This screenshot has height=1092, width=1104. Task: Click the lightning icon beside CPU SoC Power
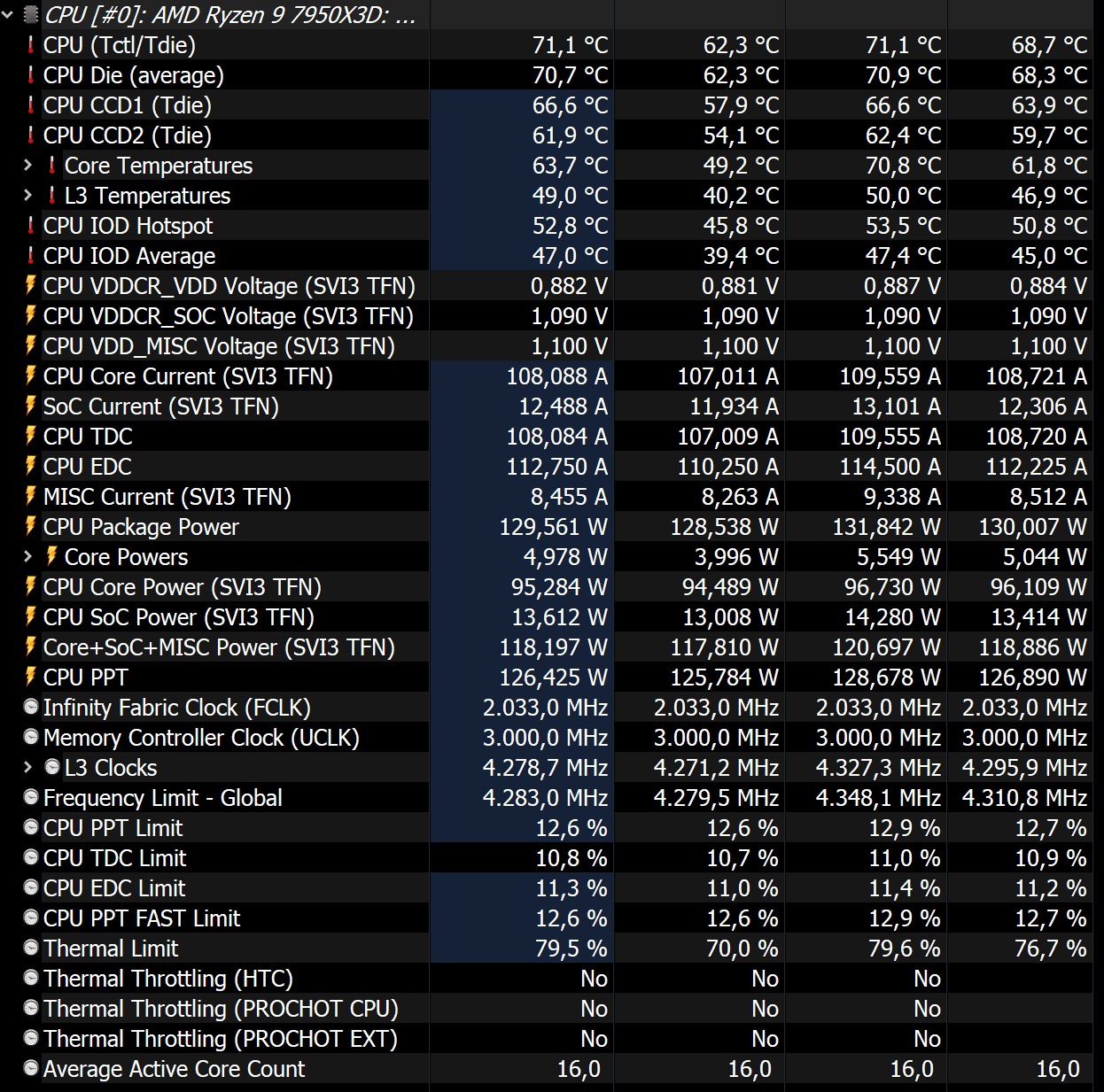[31, 616]
